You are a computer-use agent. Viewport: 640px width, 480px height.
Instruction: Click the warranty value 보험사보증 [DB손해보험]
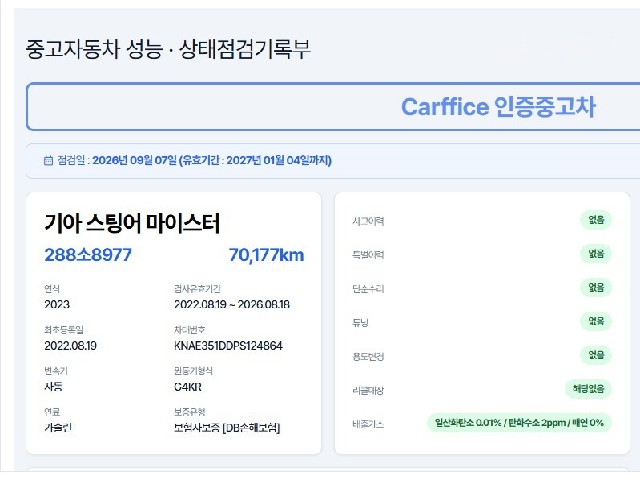(227, 428)
